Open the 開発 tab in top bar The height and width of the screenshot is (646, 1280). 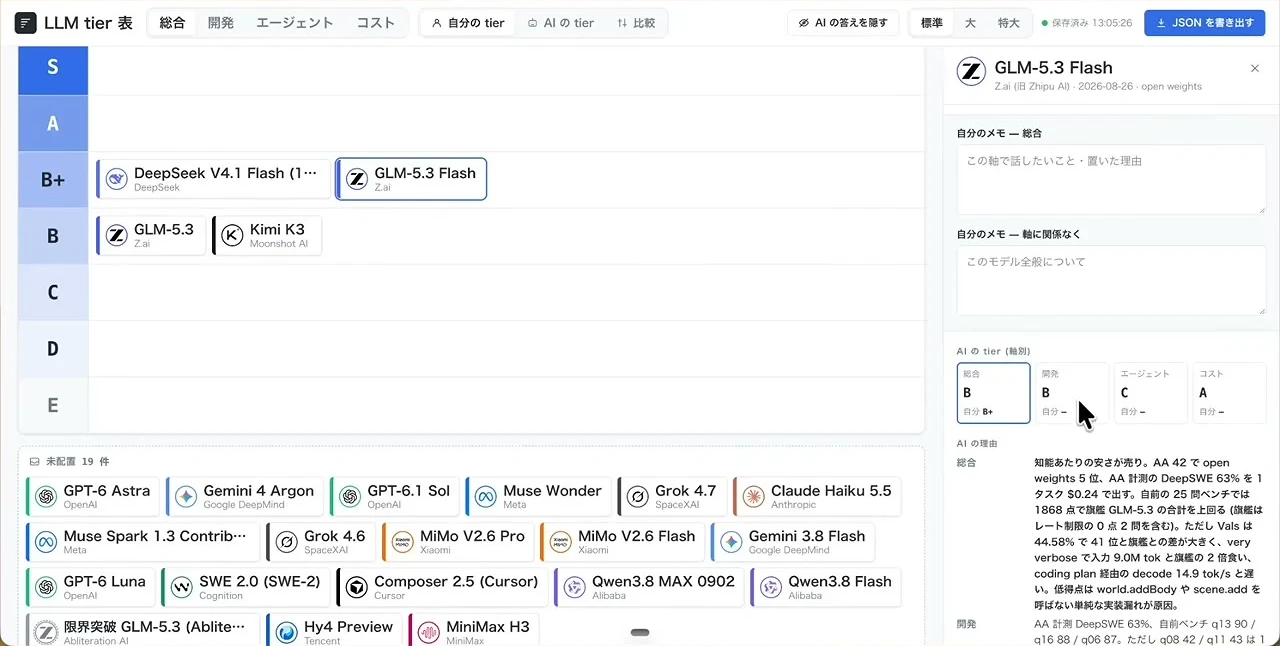tap(221, 23)
